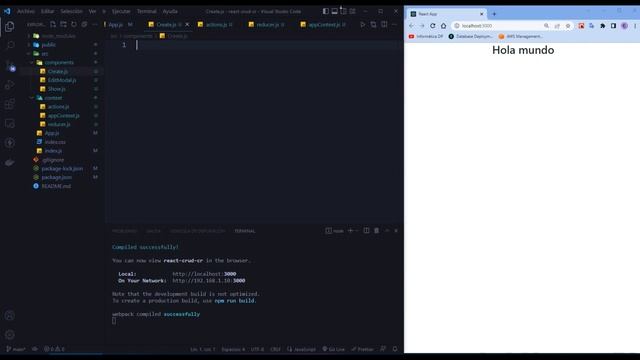
Task: Open the Accounts icon at the sidebar bottom
Action: pyautogui.click(x=10, y=315)
